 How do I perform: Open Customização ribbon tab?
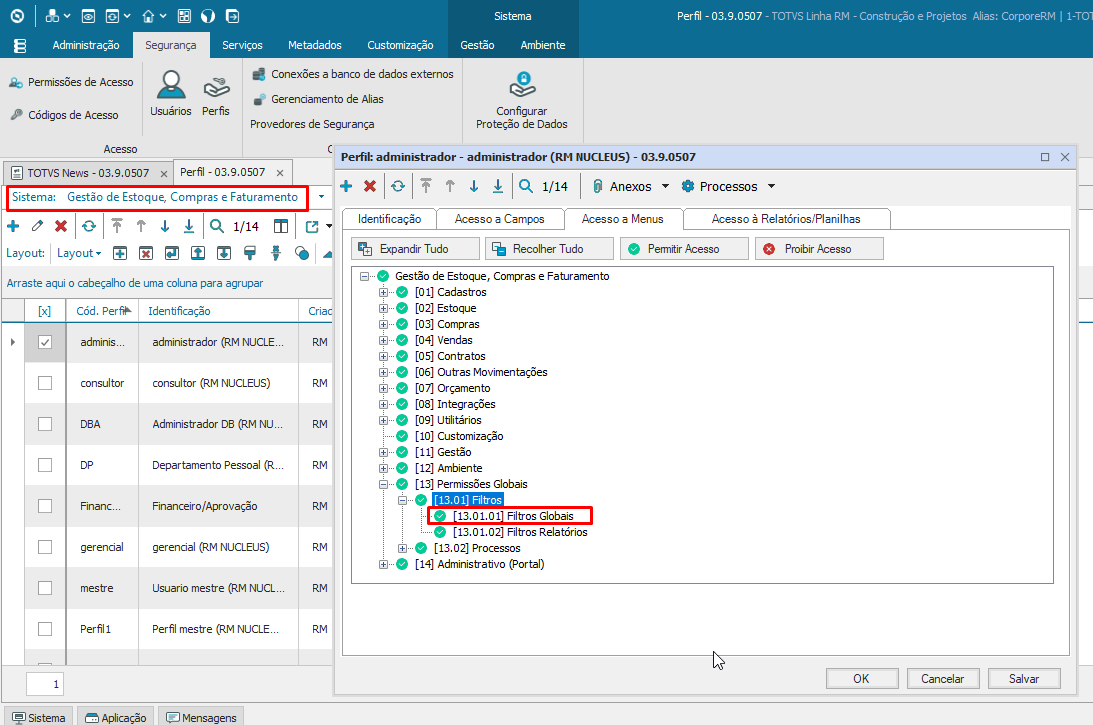[400, 45]
